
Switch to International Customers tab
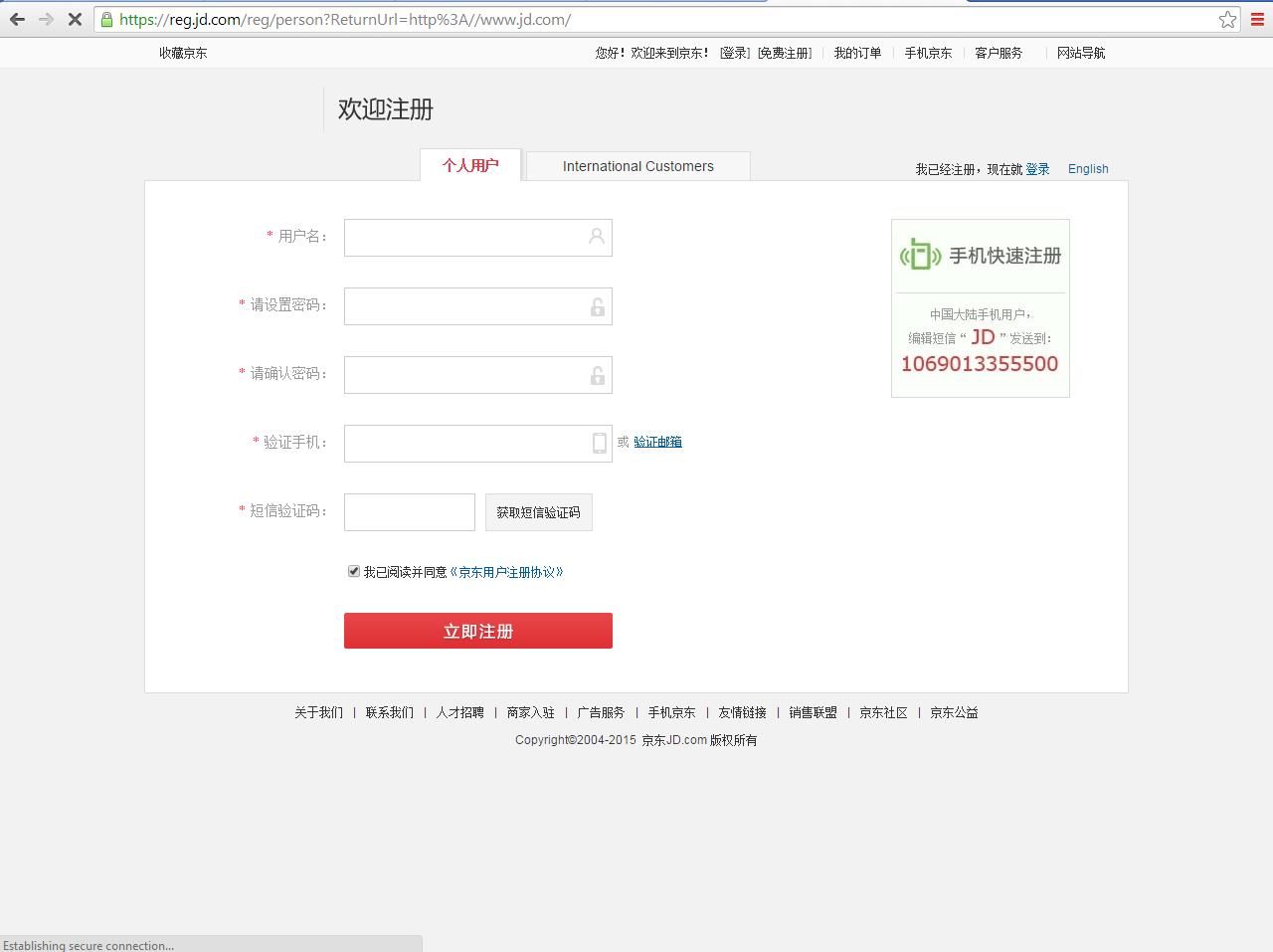click(637, 166)
